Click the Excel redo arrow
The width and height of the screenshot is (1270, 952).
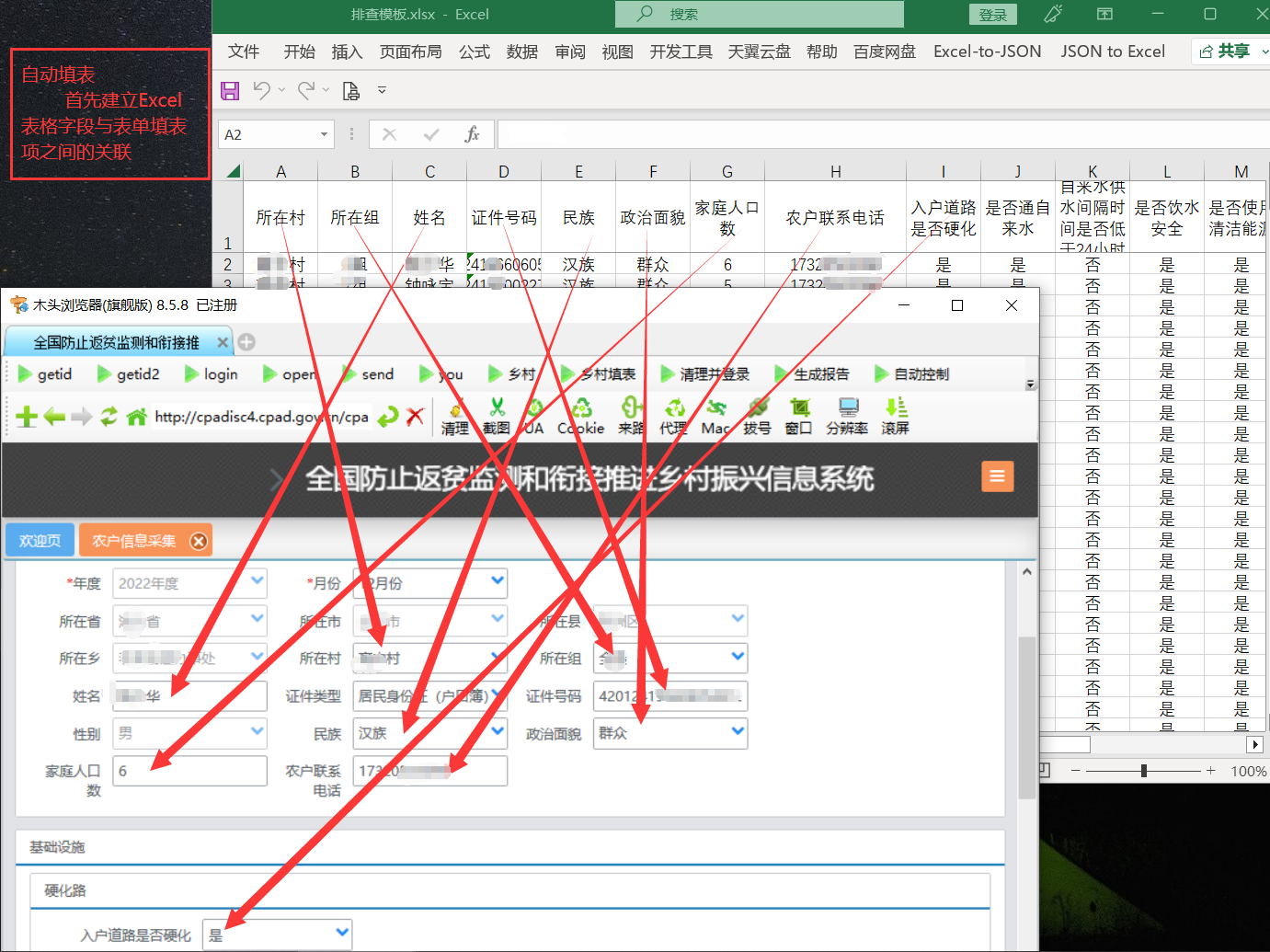tap(306, 90)
